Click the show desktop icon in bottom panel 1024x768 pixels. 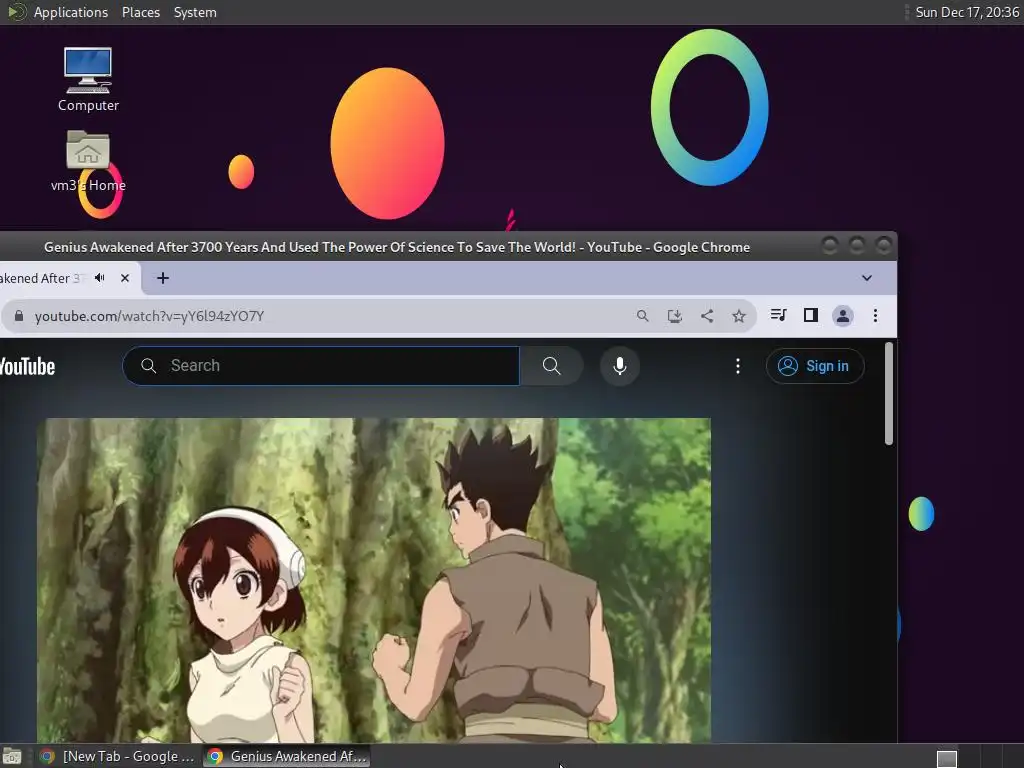(x=12, y=756)
